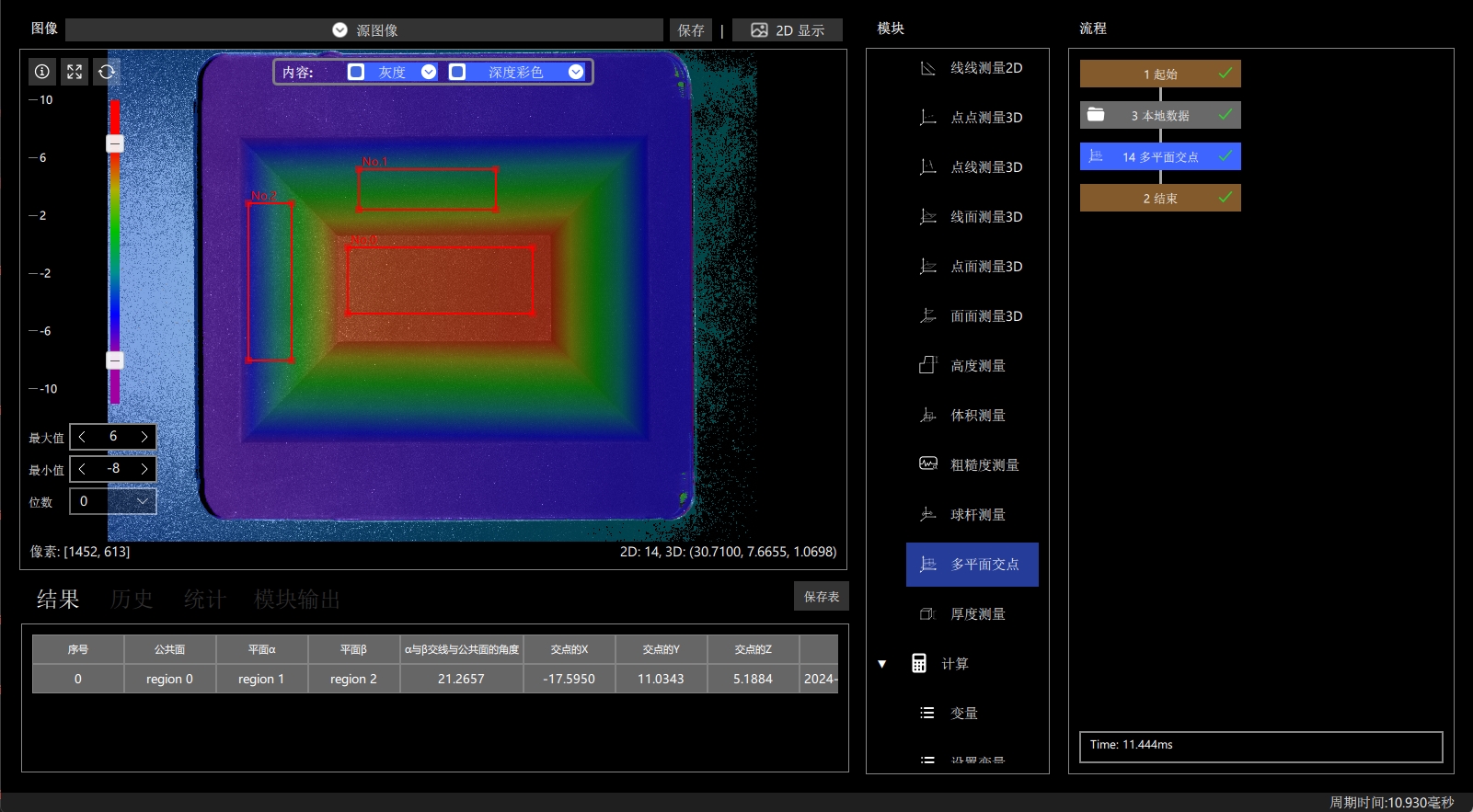Click the refresh view icon

pyautogui.click(x=107, y=72)
